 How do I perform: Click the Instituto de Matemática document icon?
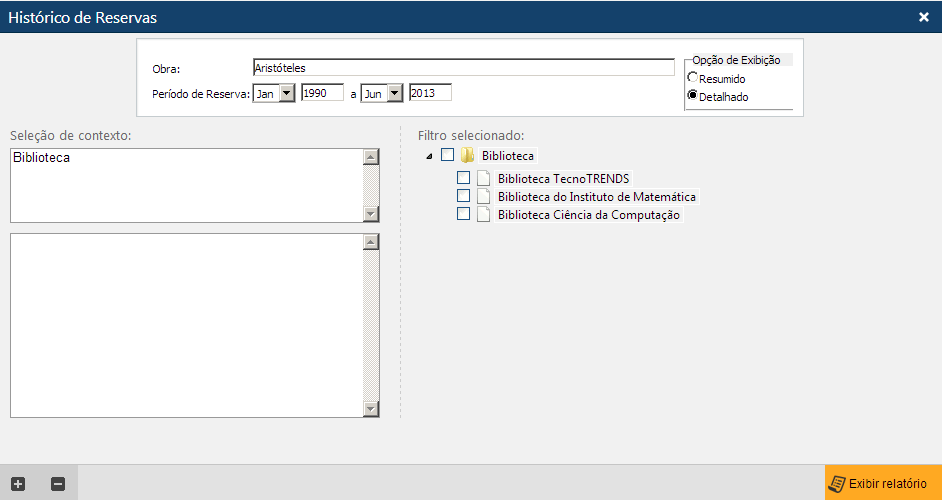pyautogui.click(x=484, y=196)
